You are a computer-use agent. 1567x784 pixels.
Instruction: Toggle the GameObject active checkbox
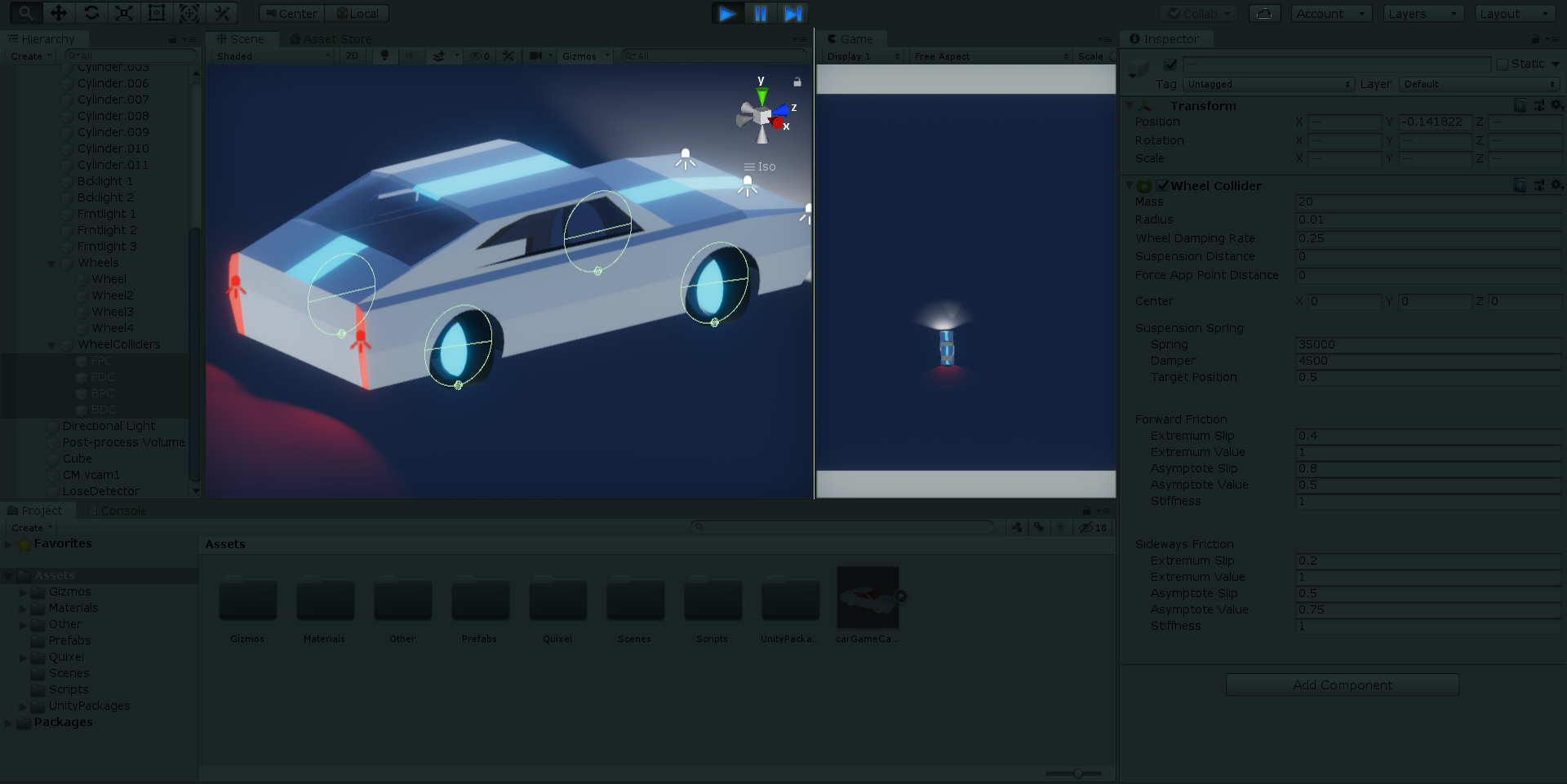pyautogui.click(x=1170, y=64)
